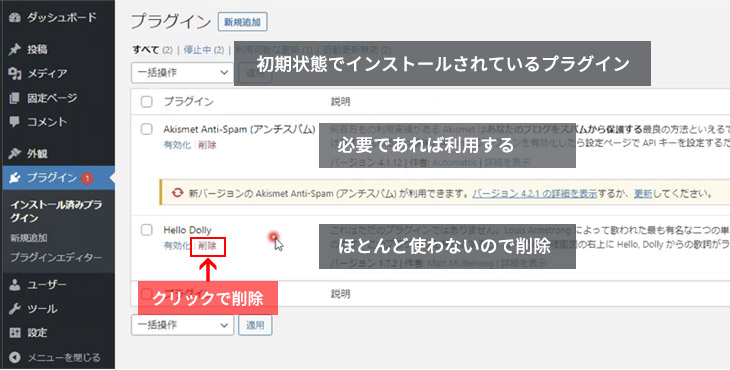Click Delete (削除) link under Akismet
The height and width of the screenshot is (370, 730).
tap(207, 145)
